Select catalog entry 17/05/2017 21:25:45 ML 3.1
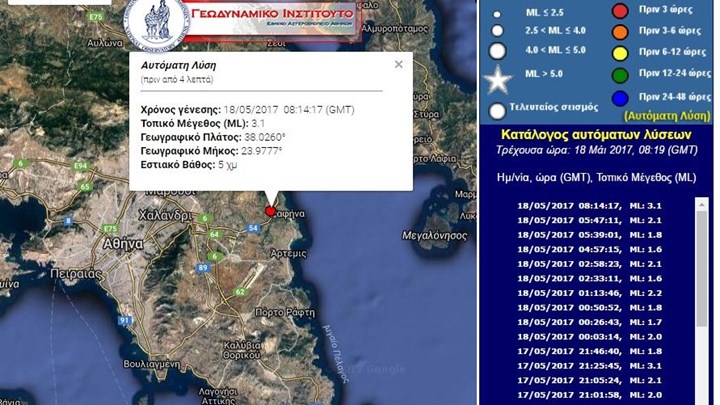This screenshot has width=720, height=405. point(590,366)
